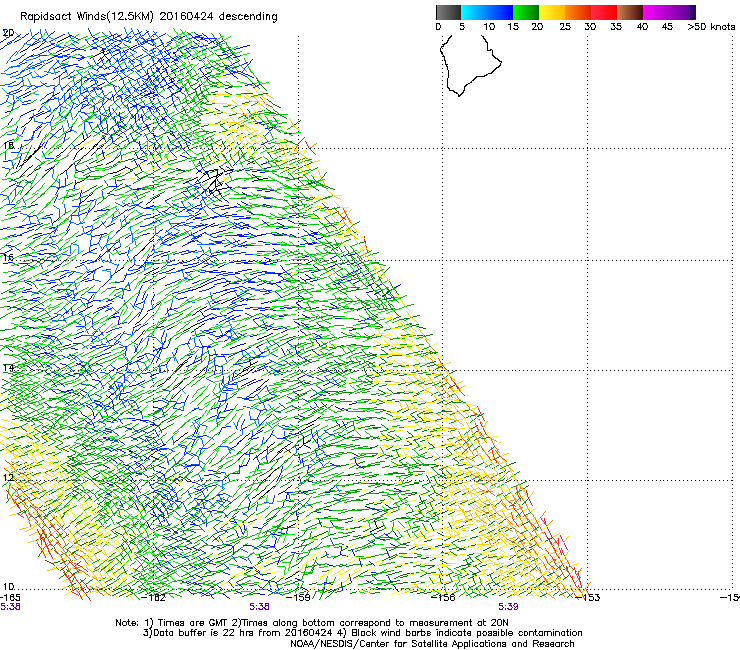Click the '40' legend scale label
740x650 pixels.
click(642, 27)
